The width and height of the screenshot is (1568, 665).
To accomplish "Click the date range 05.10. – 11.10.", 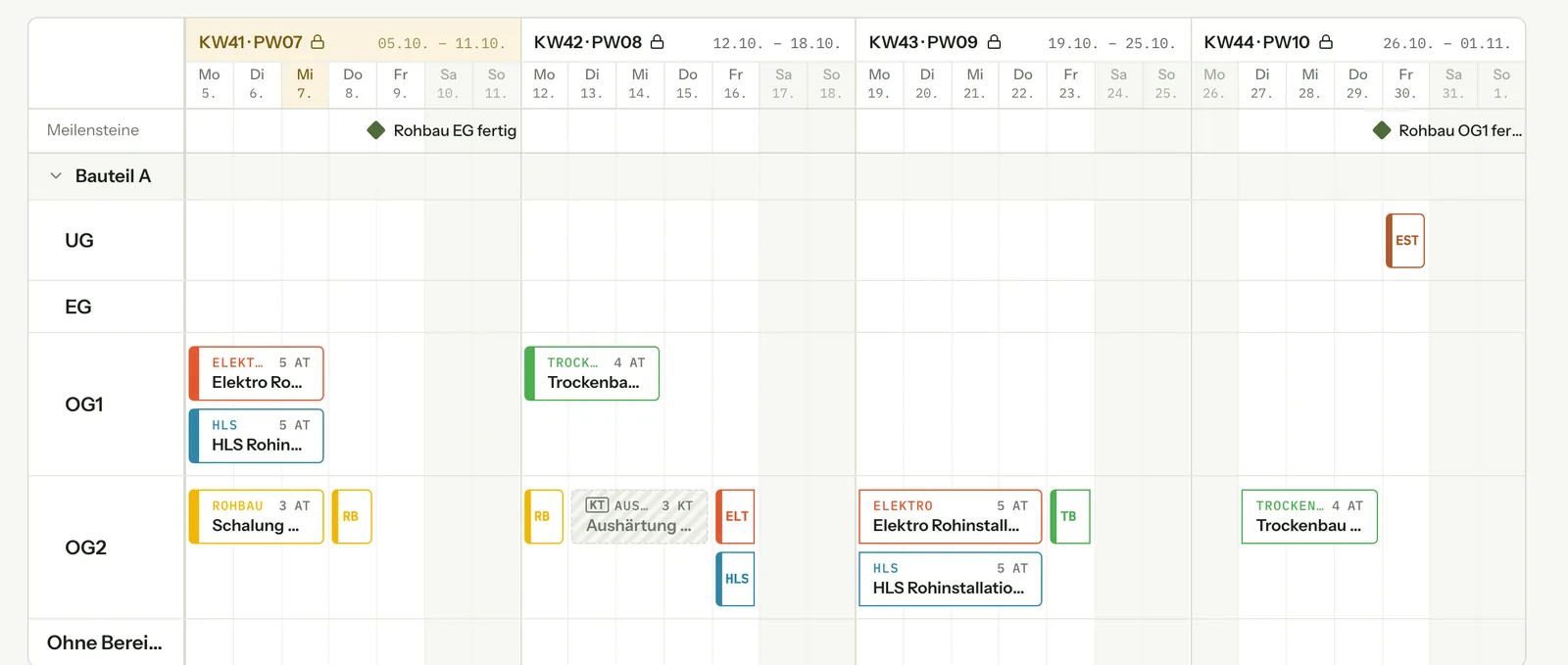I will point(442,44).
